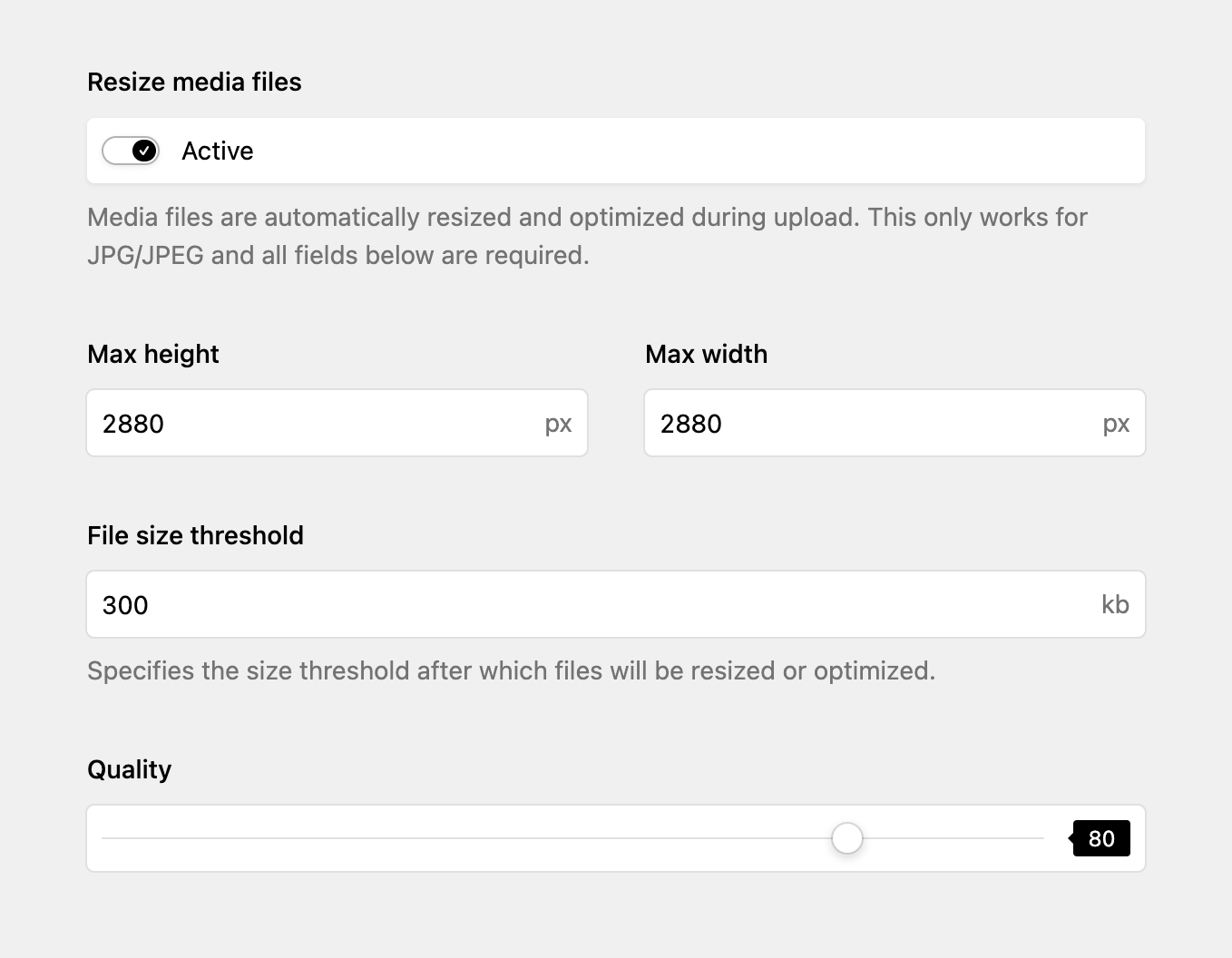Click the checkmark knob in toggle

click(x=144, y=151)
